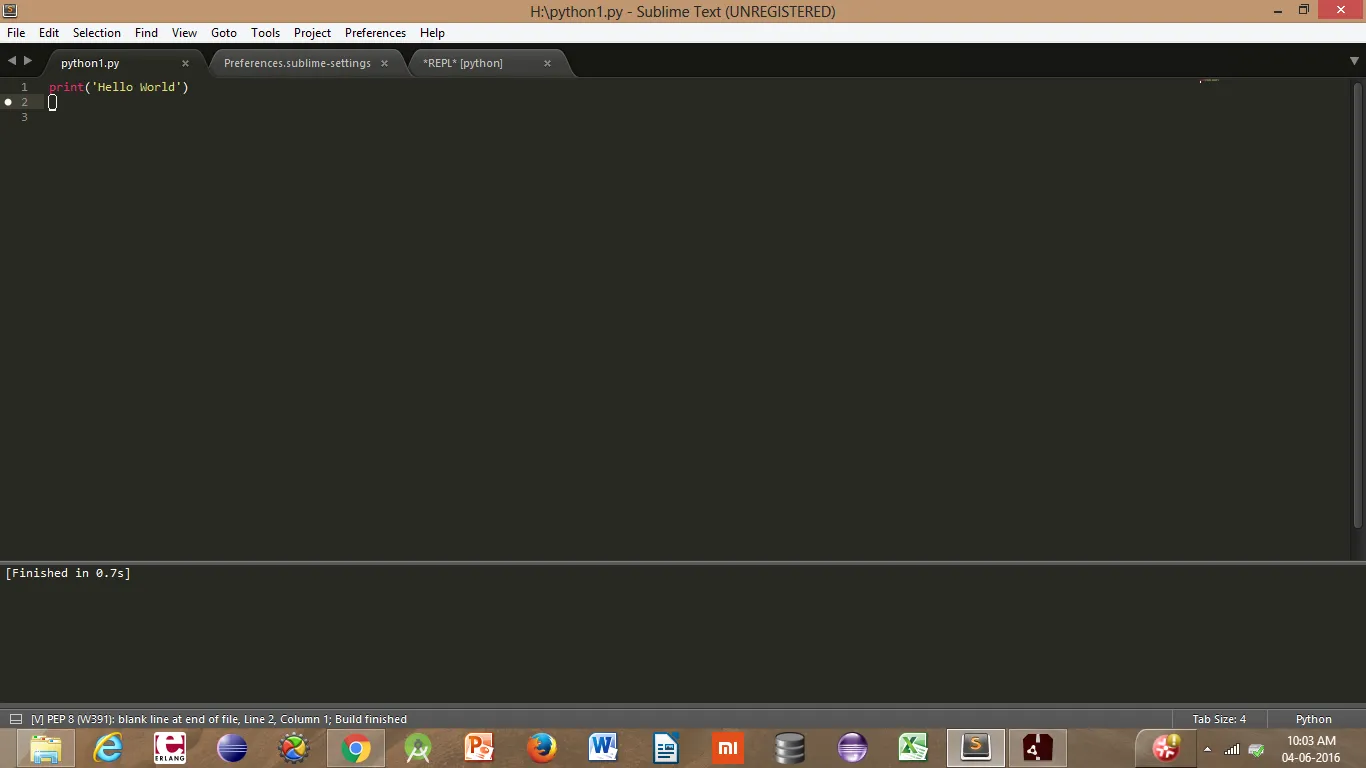1366x768 pixels.
Task: Open the network signal tray icon
Action: click(1232, 749)
